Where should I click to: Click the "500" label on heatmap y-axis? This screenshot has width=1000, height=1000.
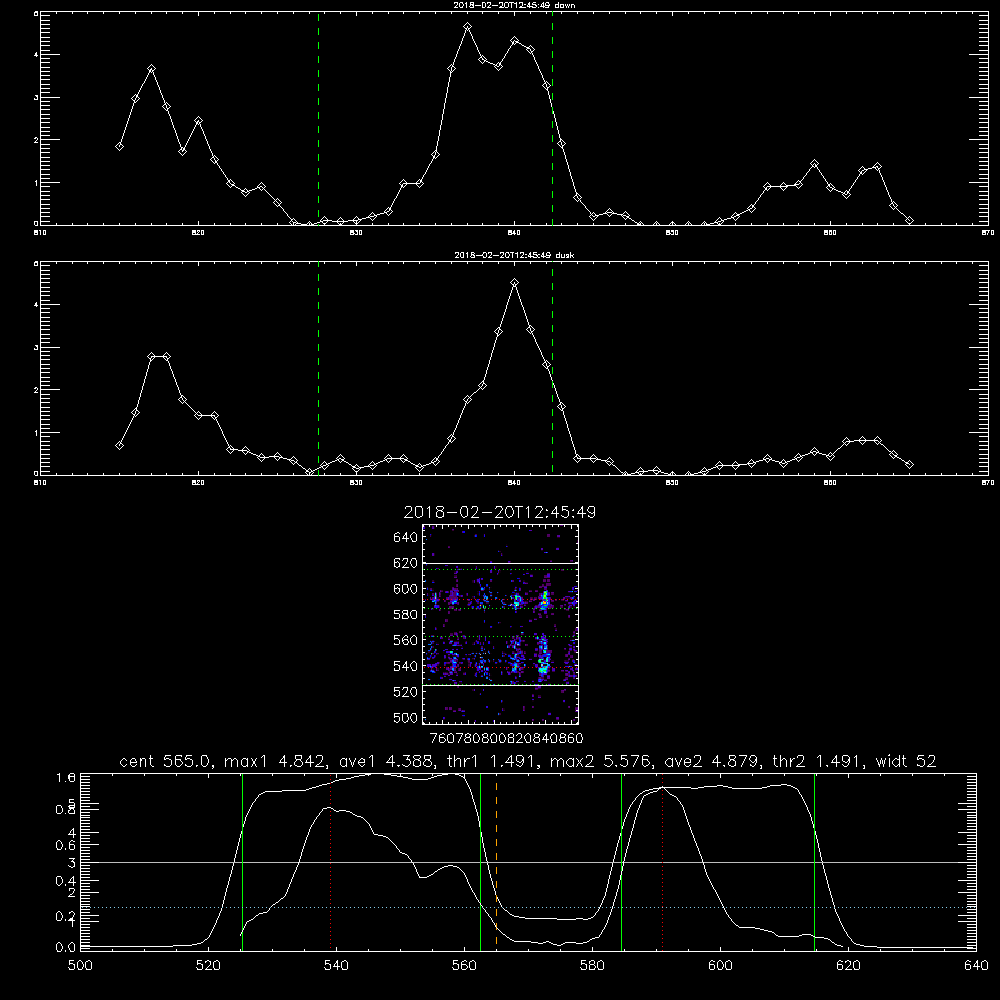tap(406, 717)
